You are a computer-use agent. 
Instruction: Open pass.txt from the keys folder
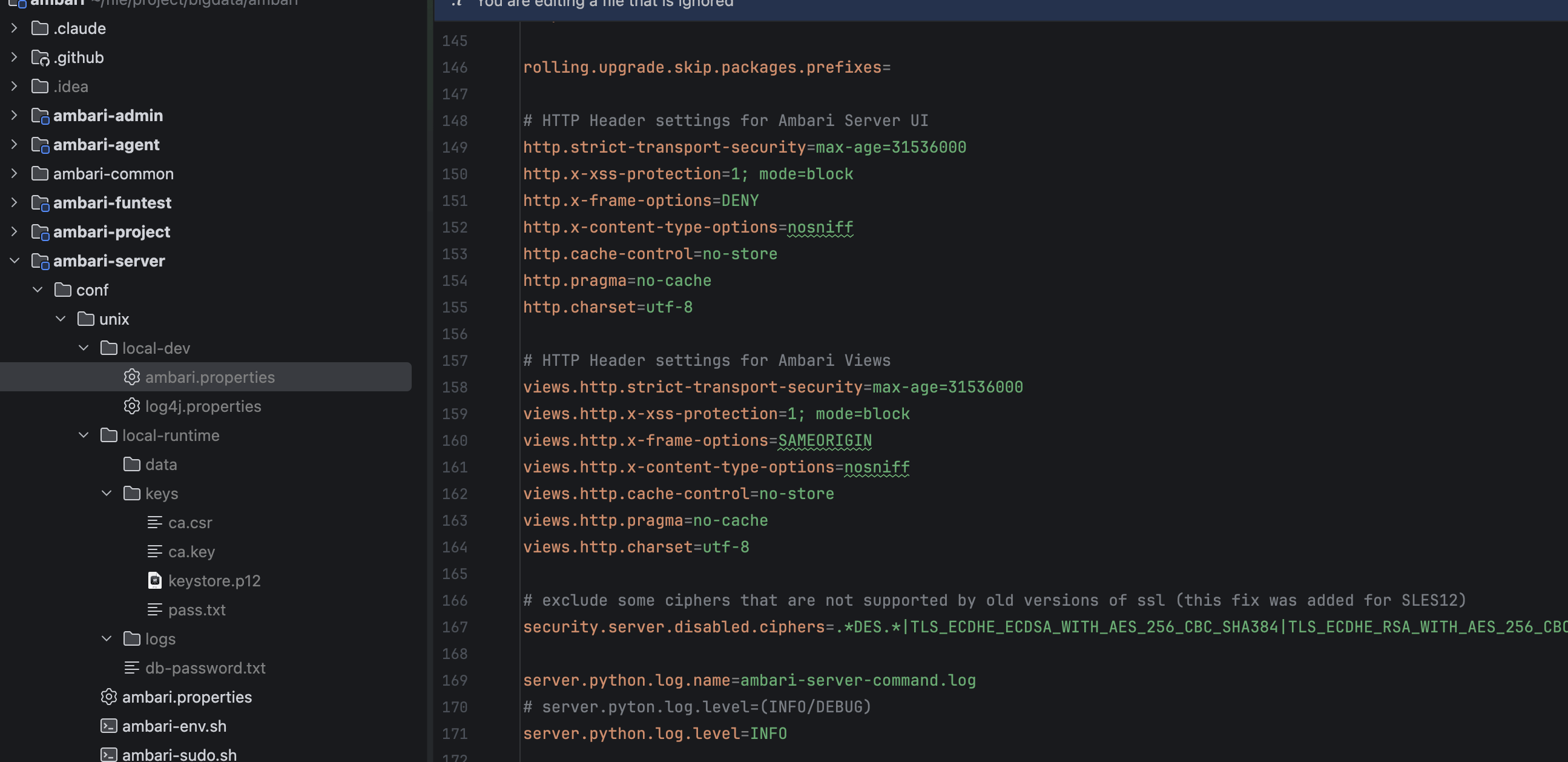tap(197, 610)
